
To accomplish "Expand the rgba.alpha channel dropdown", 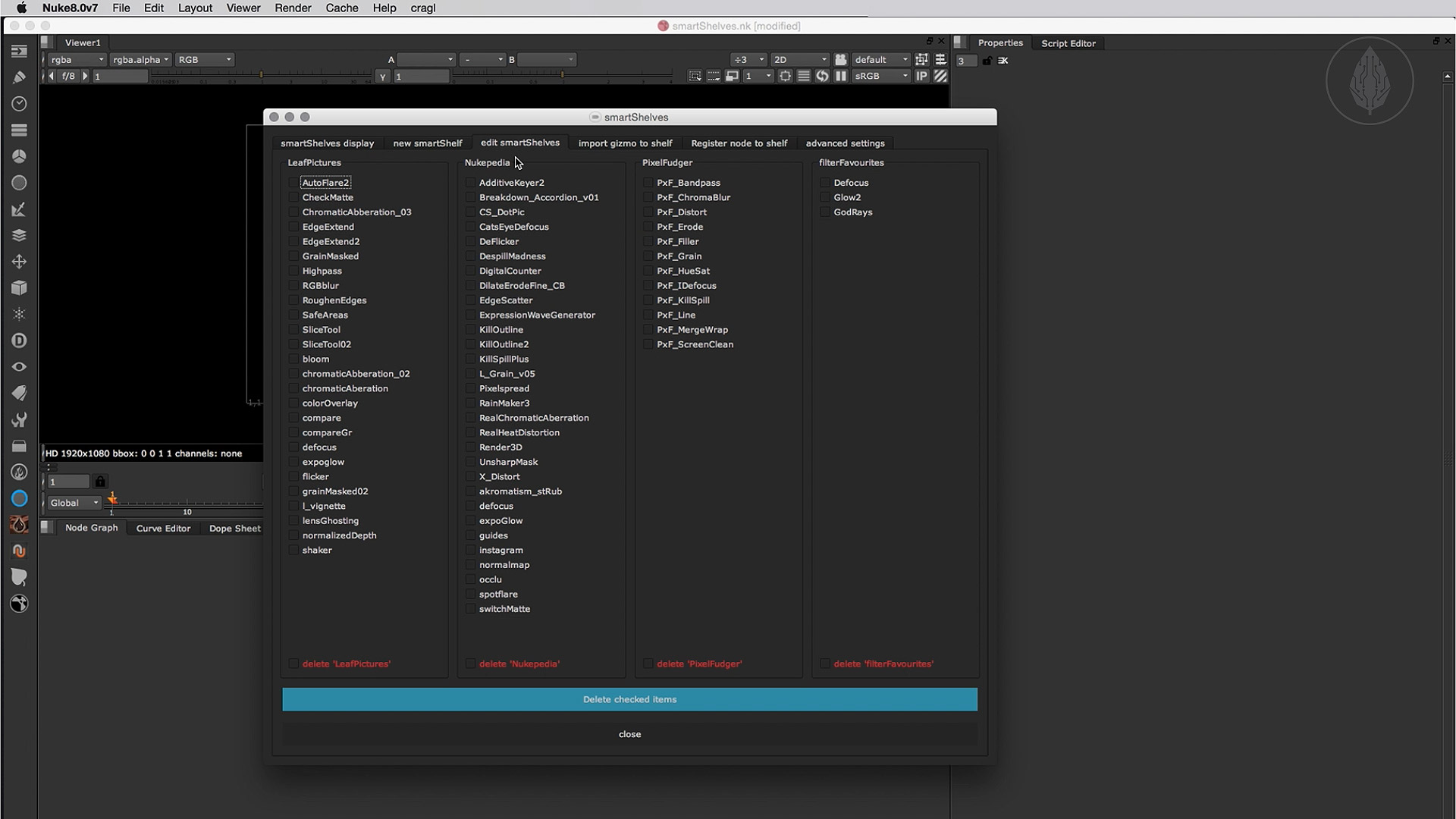I will [x=140, y=59].
